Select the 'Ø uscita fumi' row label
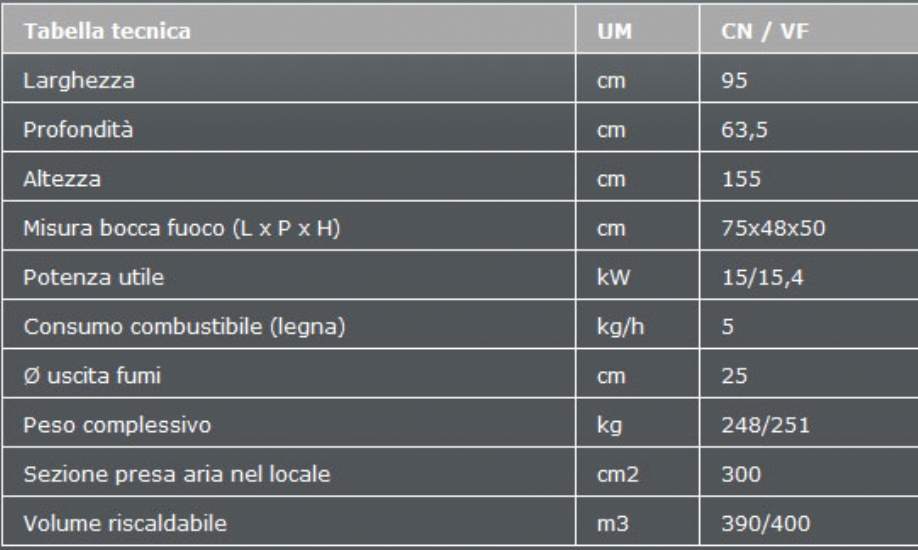This screenshot has height=550, width=918. [x=92, y=375]
